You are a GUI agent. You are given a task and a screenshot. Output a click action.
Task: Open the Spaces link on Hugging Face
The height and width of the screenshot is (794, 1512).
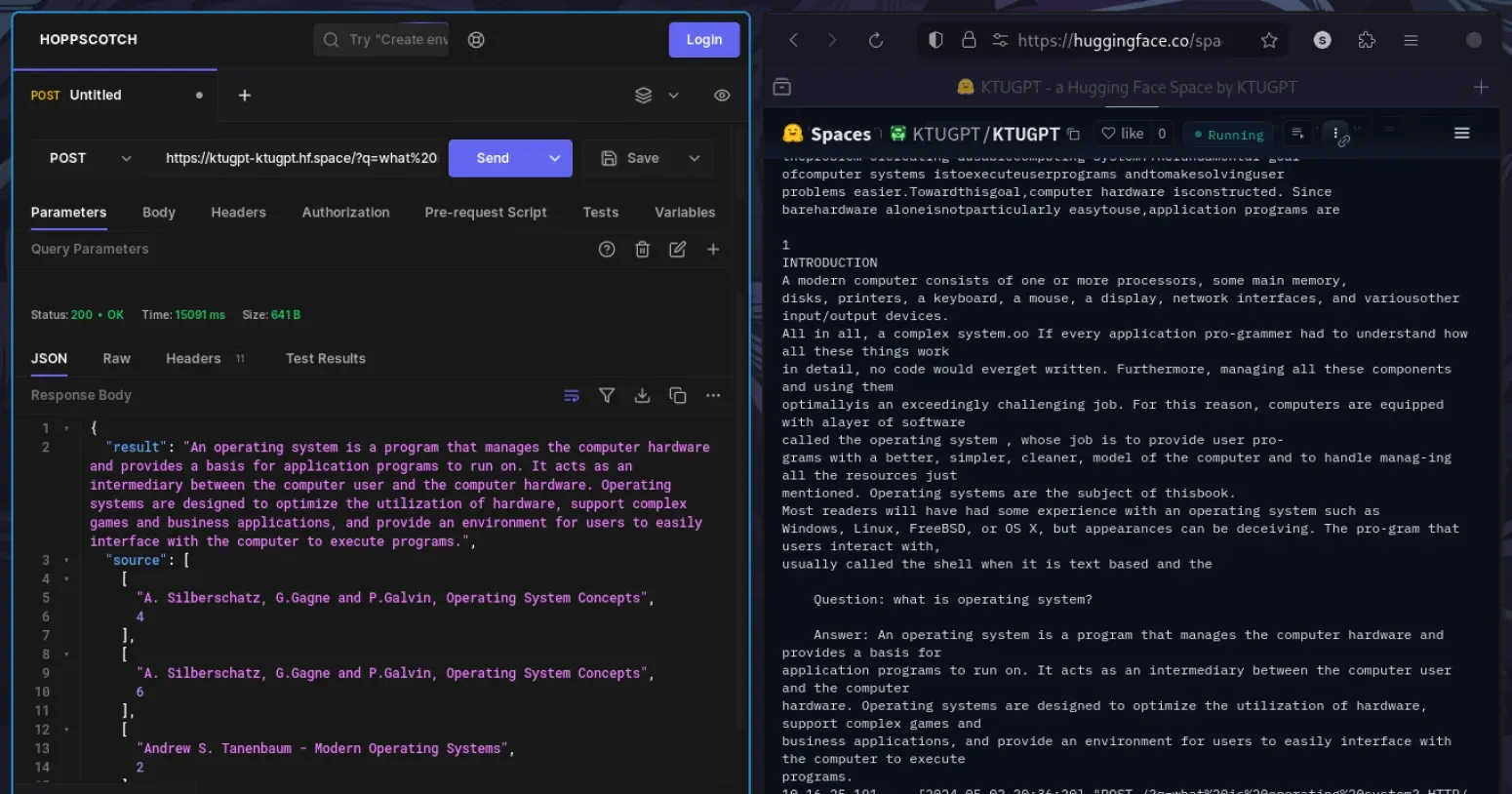click(827, 134)
